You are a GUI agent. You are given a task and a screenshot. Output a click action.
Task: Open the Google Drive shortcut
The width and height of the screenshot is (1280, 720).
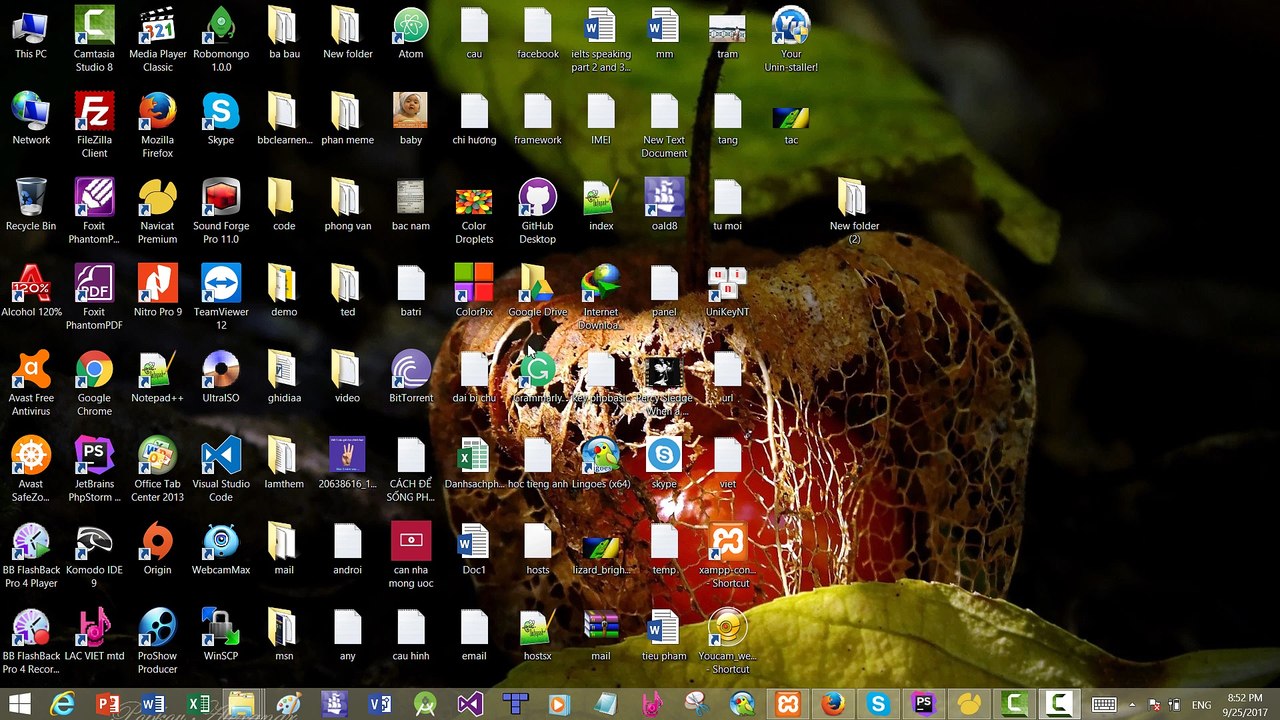[x=538, y=291]
